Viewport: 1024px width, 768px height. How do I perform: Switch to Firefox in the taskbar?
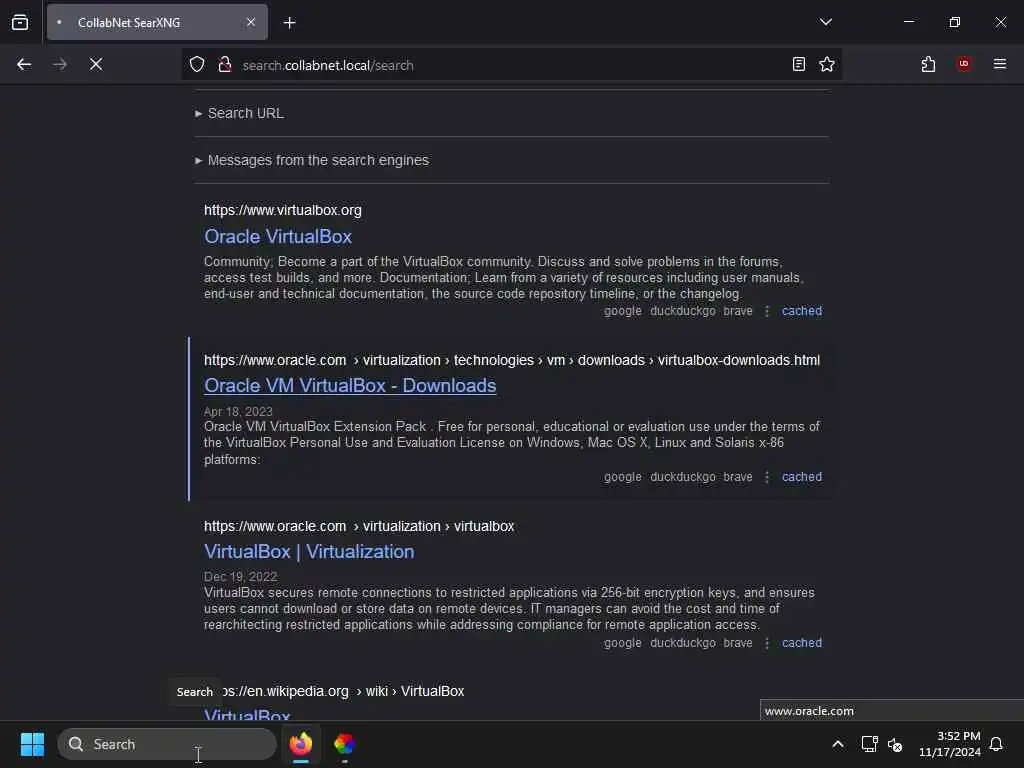point(300,744)
